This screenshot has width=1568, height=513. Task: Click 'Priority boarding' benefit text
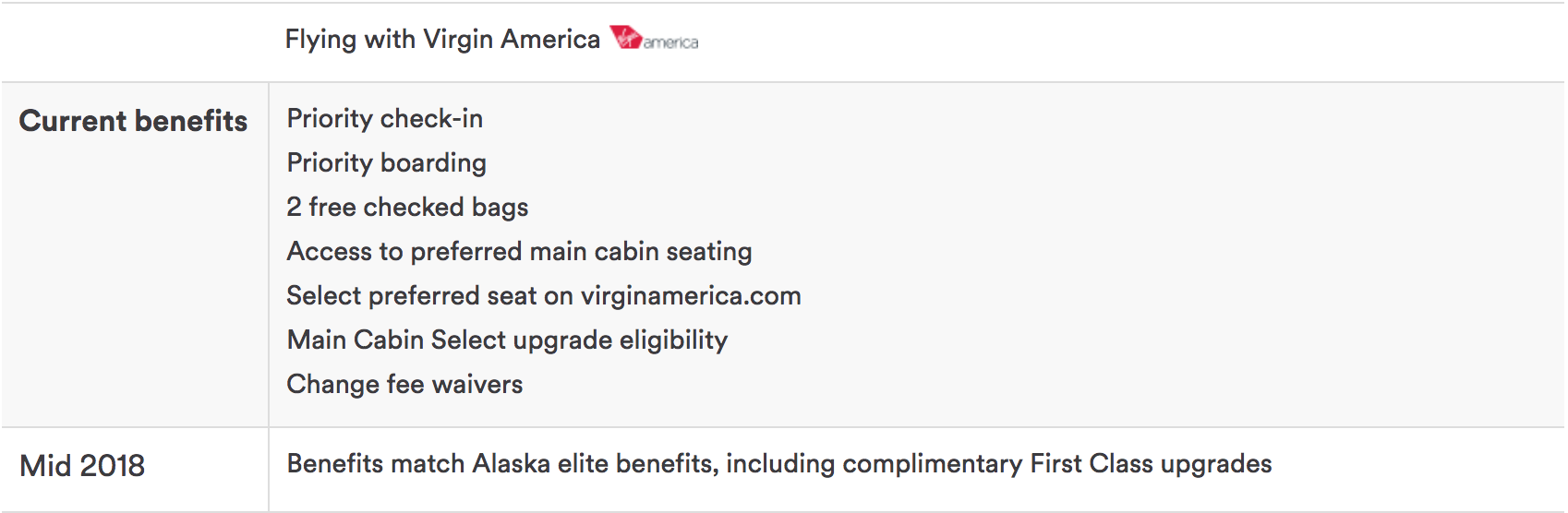click(387, 163)
